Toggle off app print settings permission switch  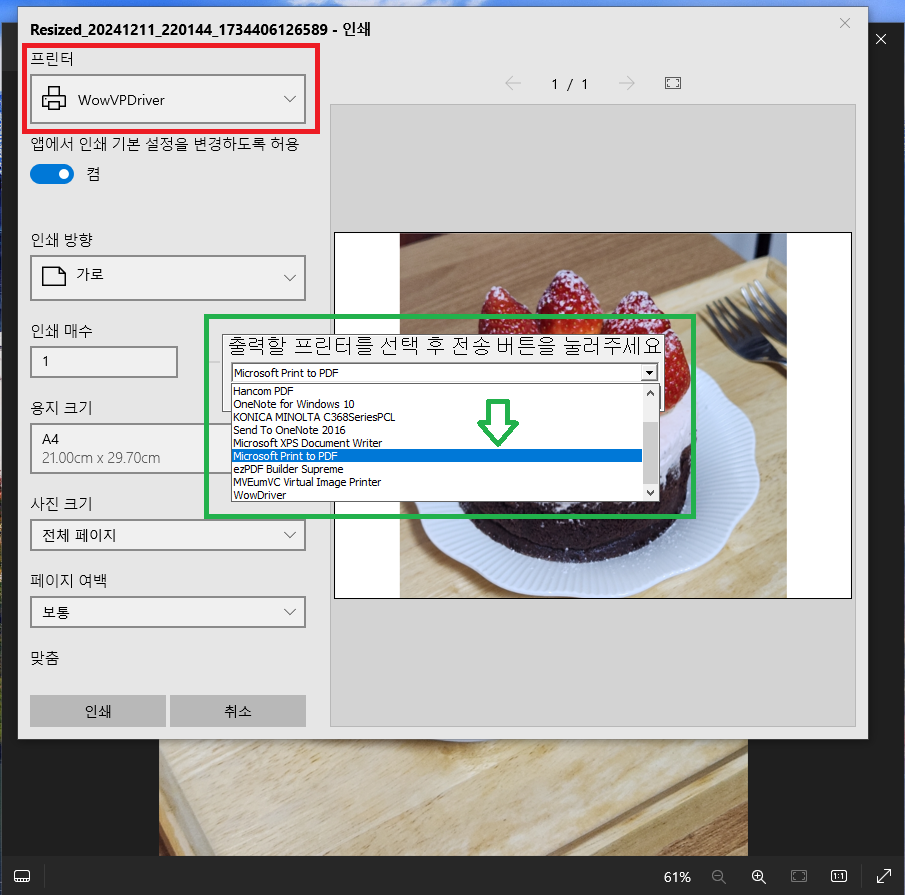coord(52,173)
